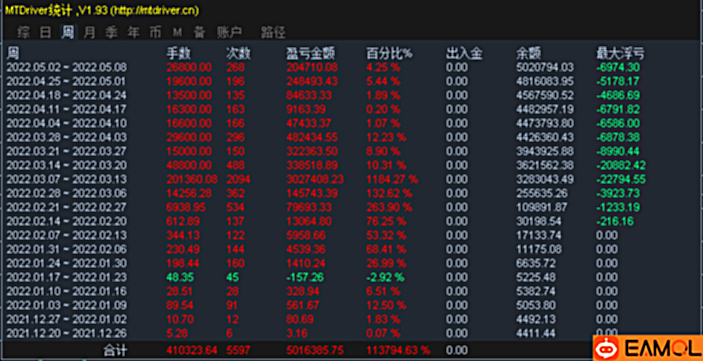703x361 pixels.
Task: Click the 余额 column header
Action: click(529, 54)
